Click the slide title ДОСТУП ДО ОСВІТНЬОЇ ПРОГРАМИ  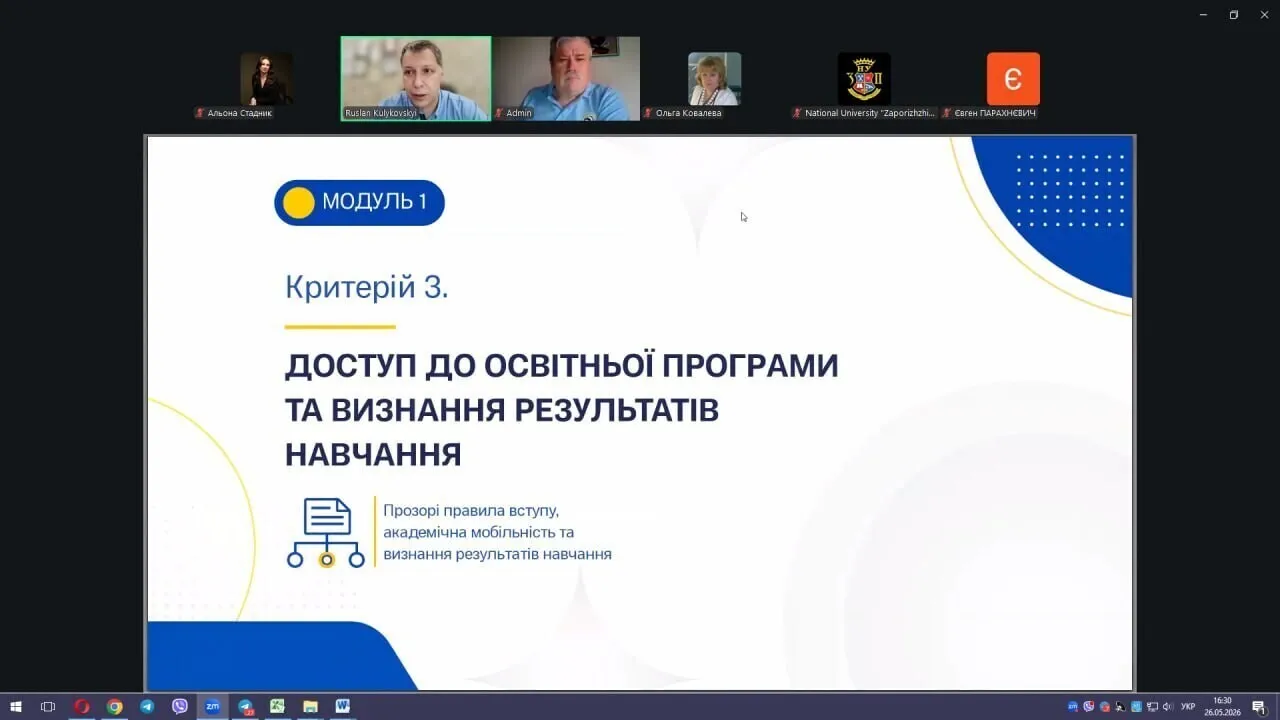562,365
